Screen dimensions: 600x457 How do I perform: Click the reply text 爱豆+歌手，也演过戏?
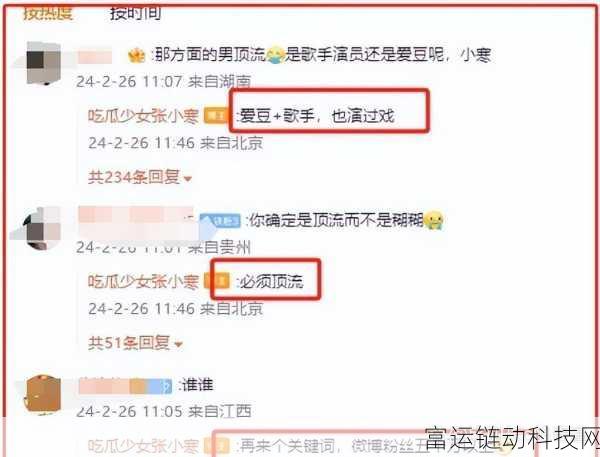tap(317, 116)
